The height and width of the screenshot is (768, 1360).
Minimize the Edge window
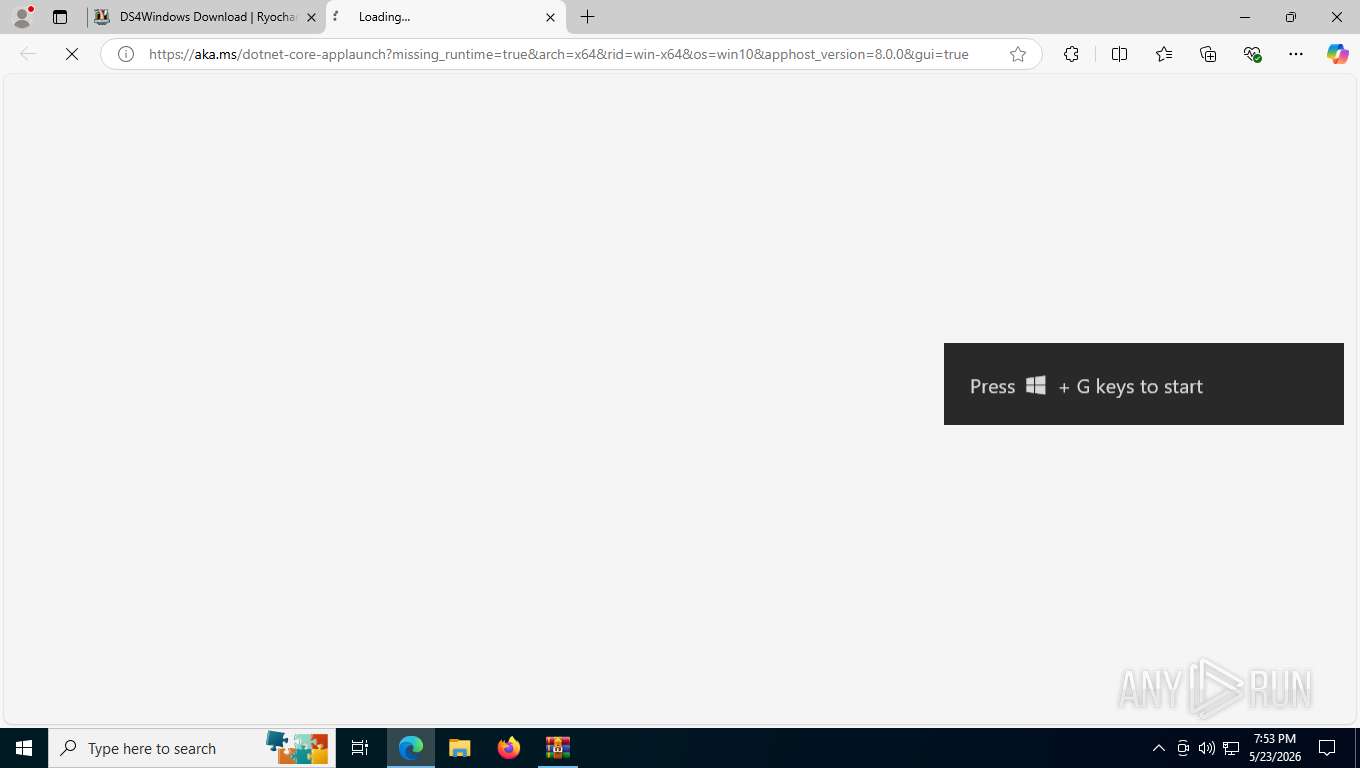point(1245,17)
